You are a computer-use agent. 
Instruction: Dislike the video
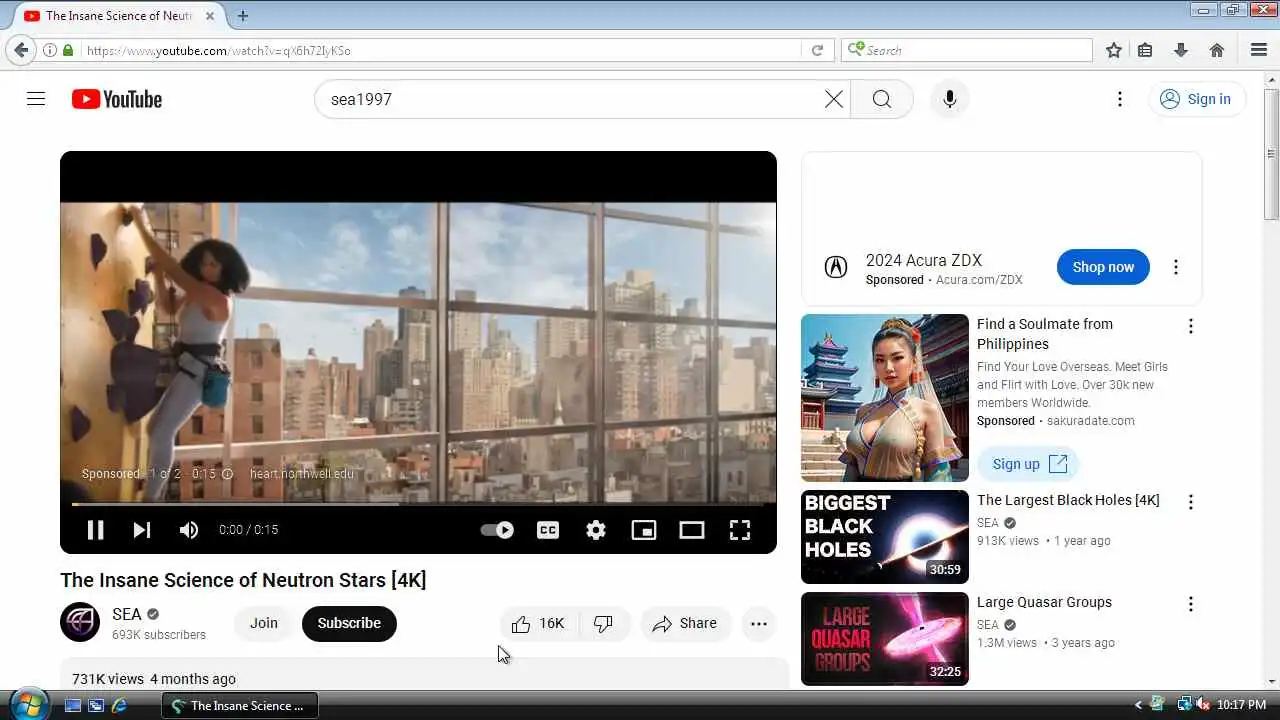pyautogui.click(x=604, y=623)
